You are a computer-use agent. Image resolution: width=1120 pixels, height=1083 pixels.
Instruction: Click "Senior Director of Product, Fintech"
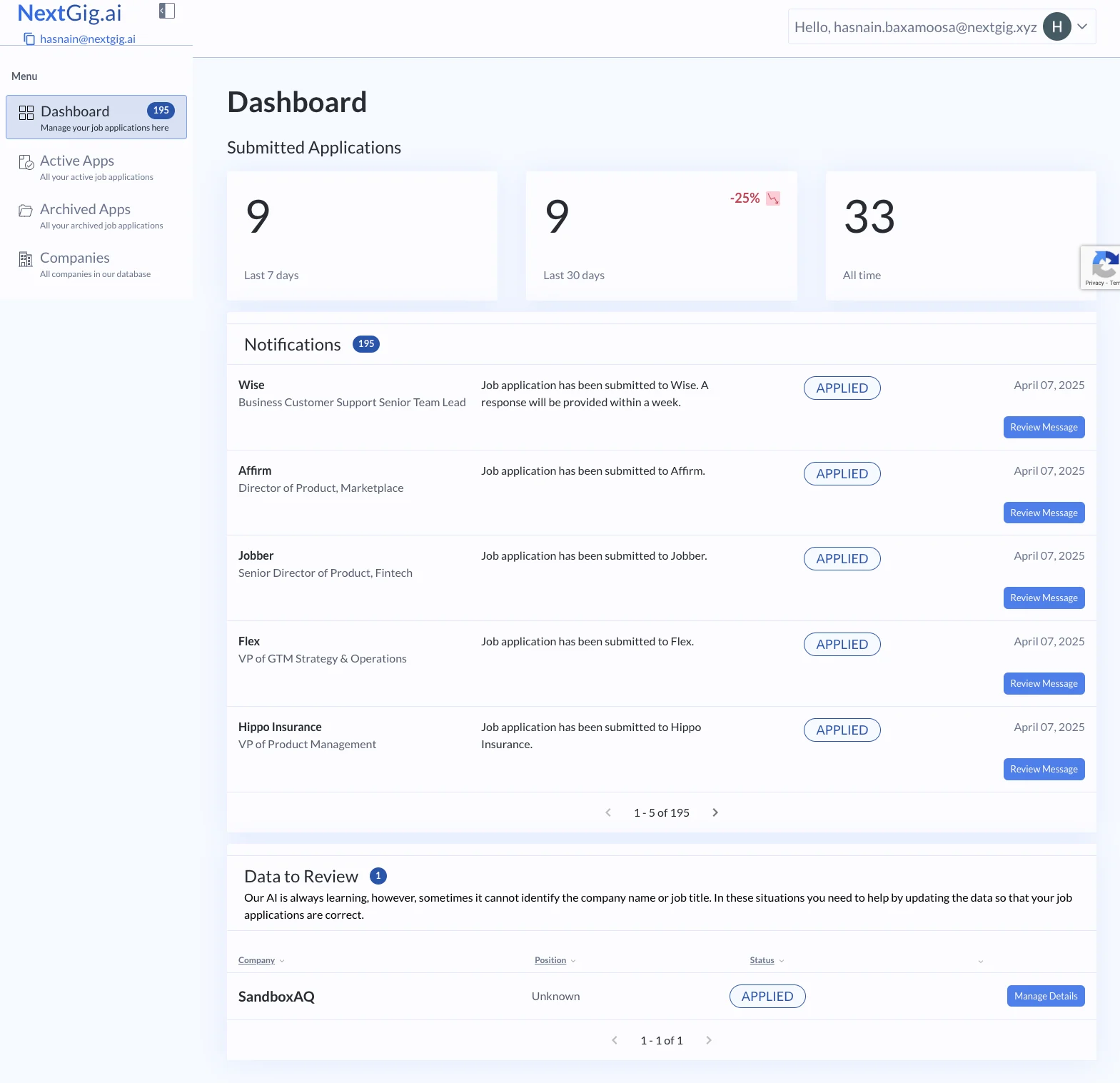[x=326, y=573]
